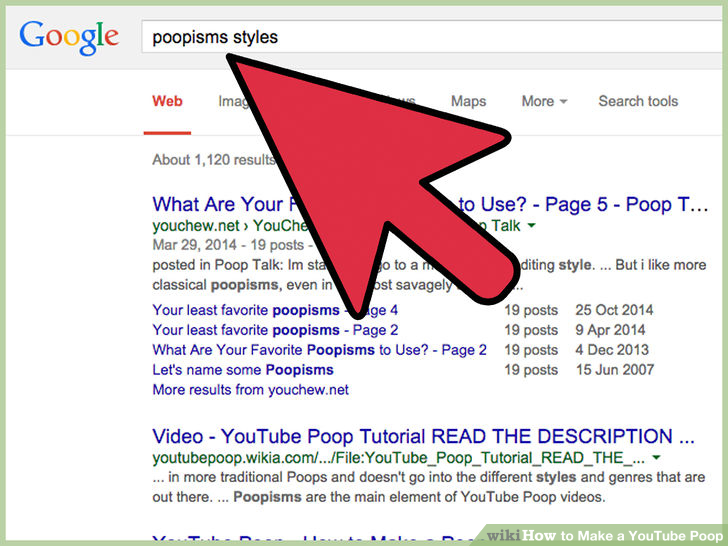The height and width of the screenshot is (546, 728).
Task: Click the 'About 1,120 results' count text
Action: 214,160
